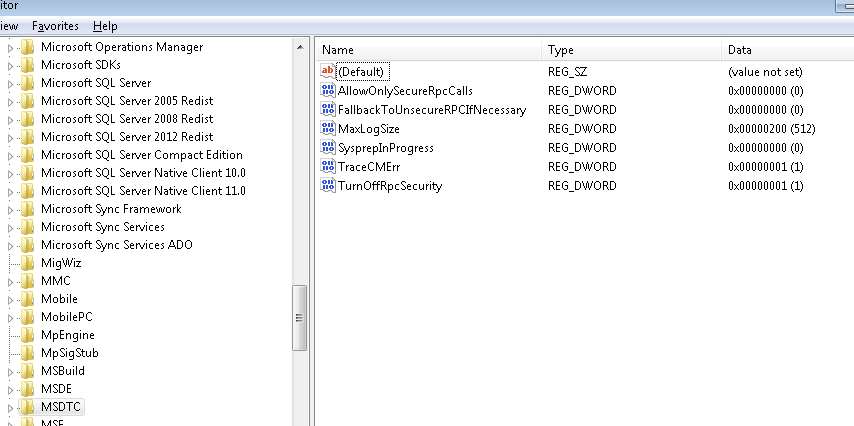Click DWORD icon of TraceCMErr
The image size is (854, 426).
coord(328,166)
